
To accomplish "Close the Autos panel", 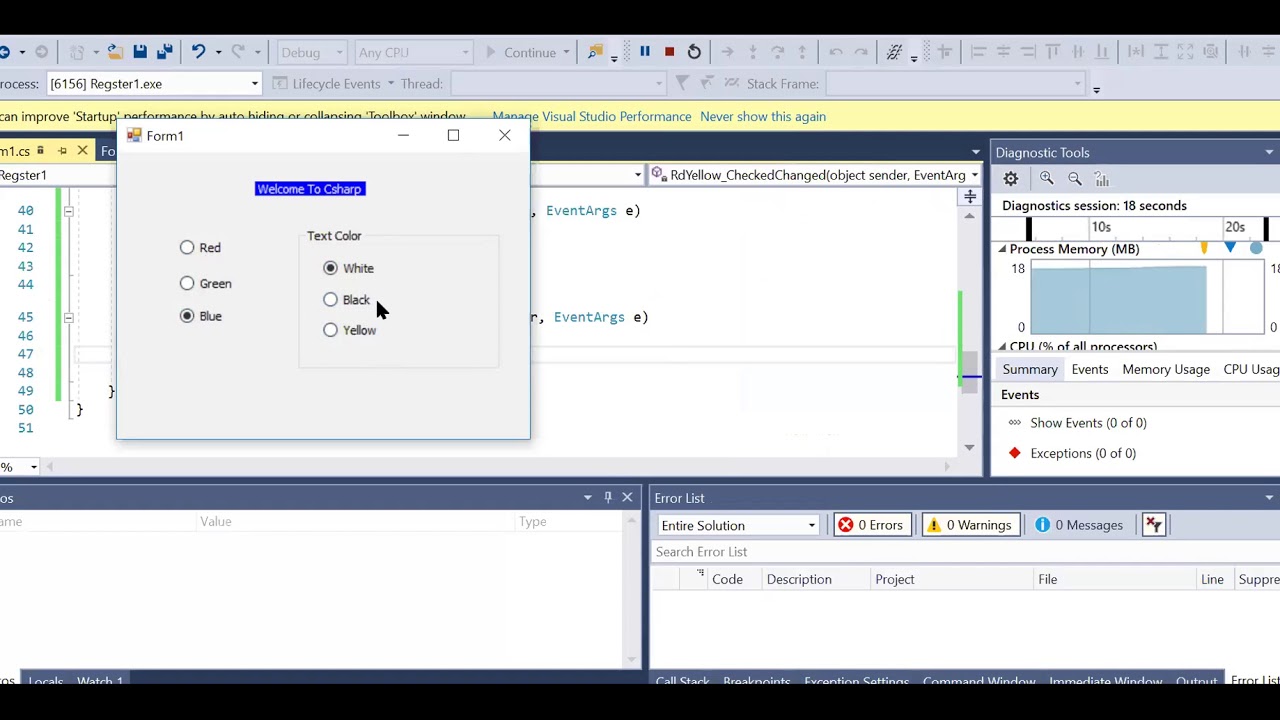I will pos(627,498).
